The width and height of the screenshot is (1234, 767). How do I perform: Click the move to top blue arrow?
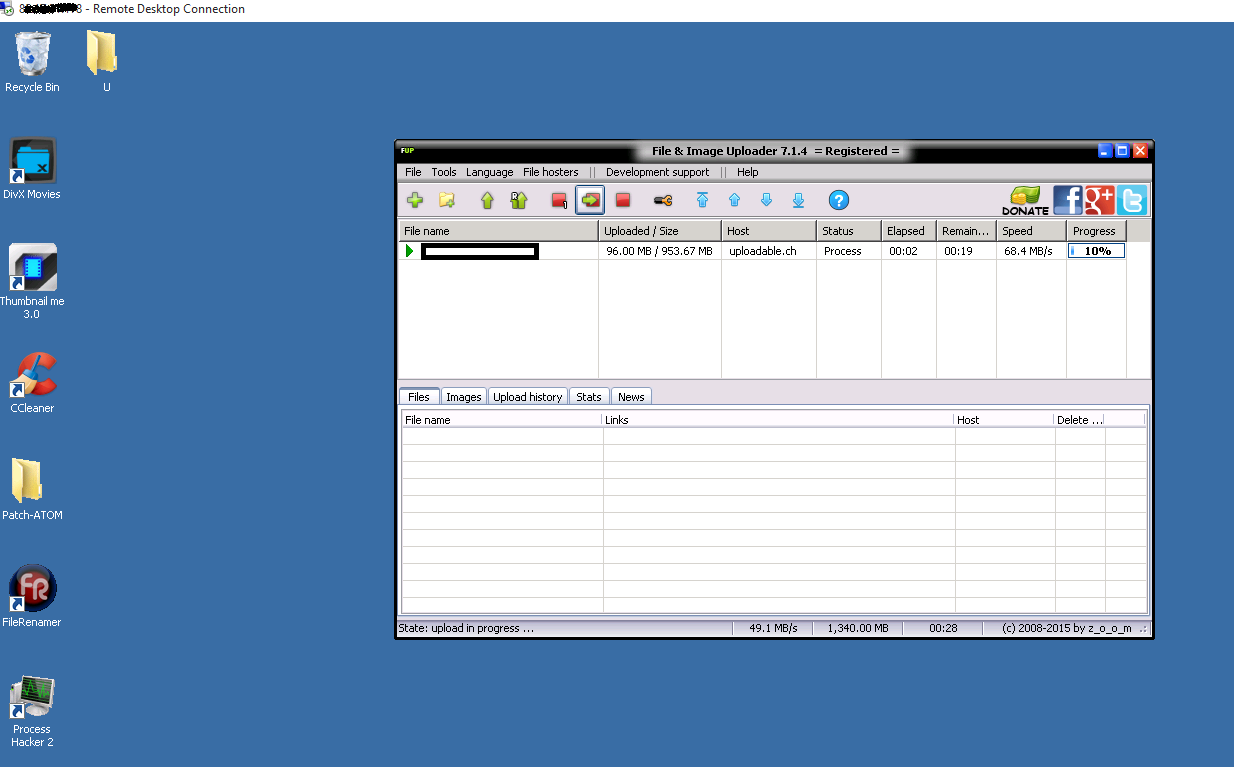(702, 200)
